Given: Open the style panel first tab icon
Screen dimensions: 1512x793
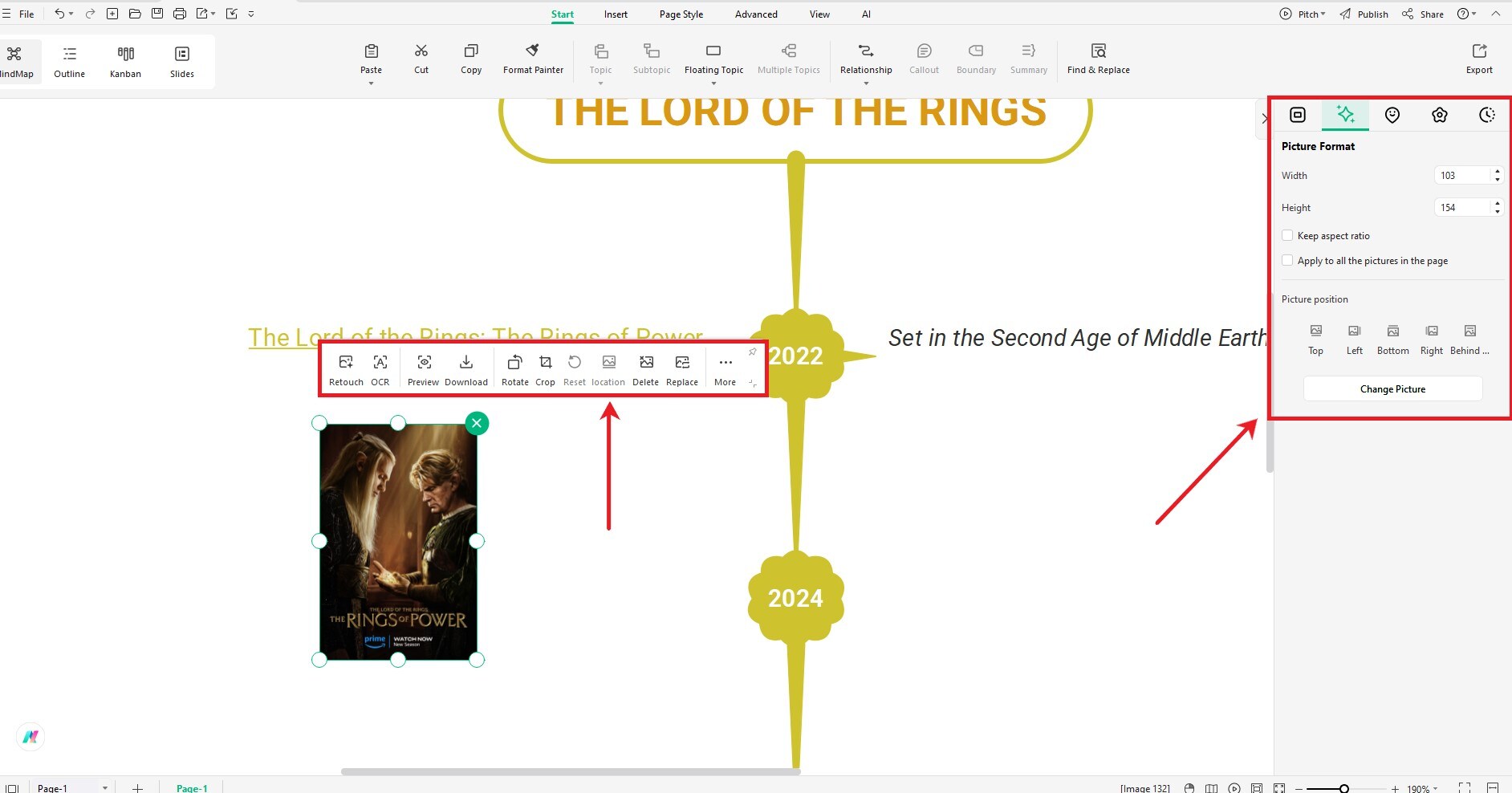Looking at the screenshot, I should click(x=1298, y=115).
